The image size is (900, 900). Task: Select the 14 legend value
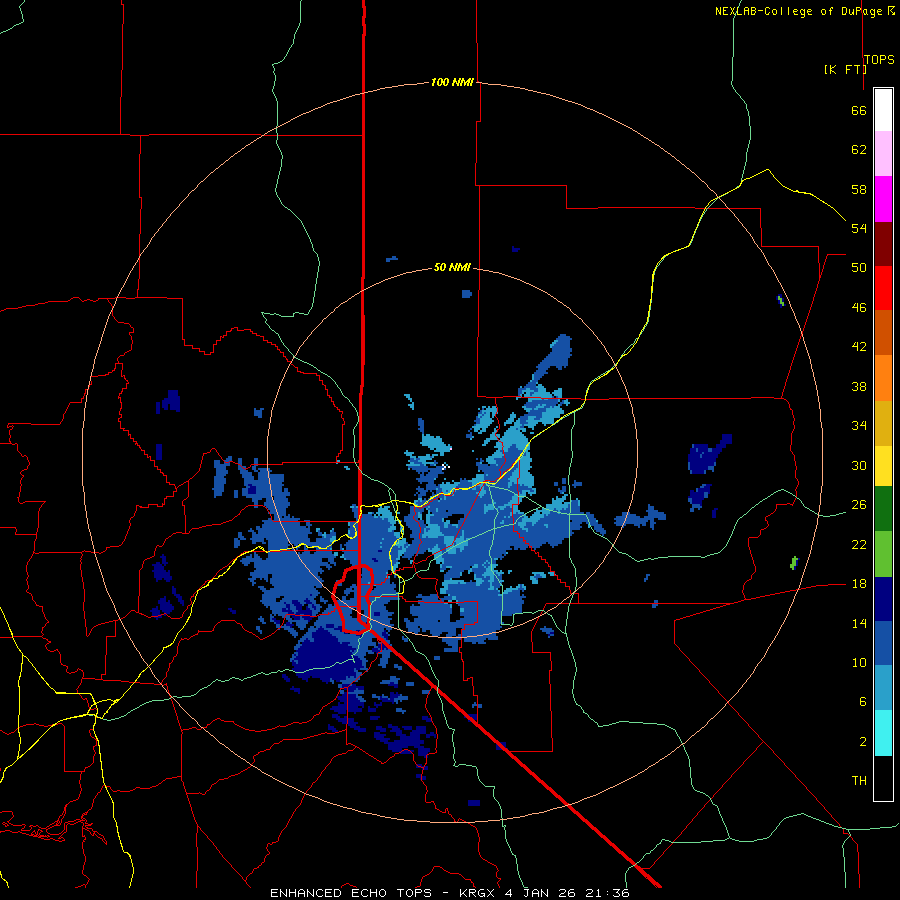click(859, 623)
